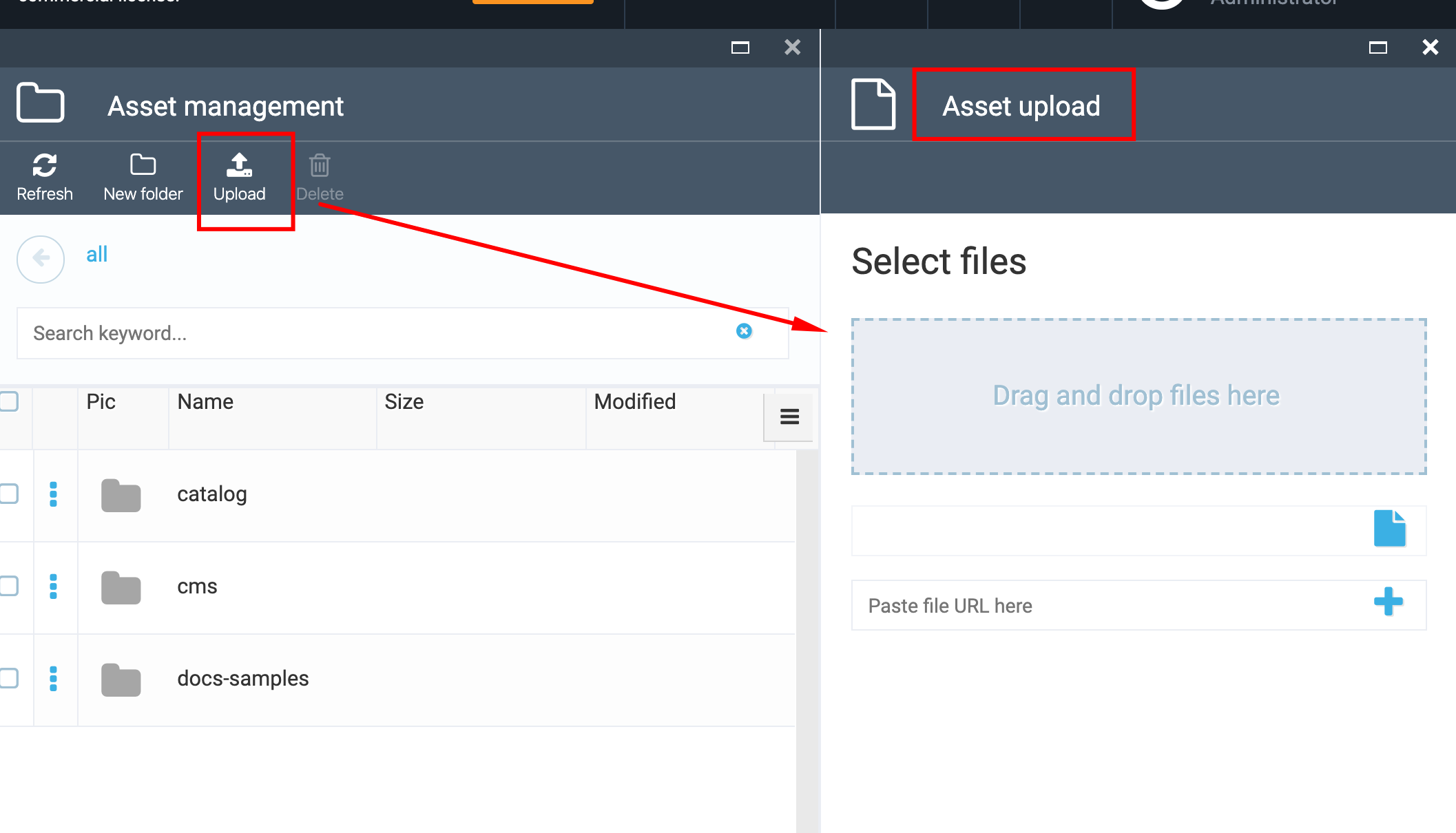Click the back arrow navigation button

click(x=41, y=259)
